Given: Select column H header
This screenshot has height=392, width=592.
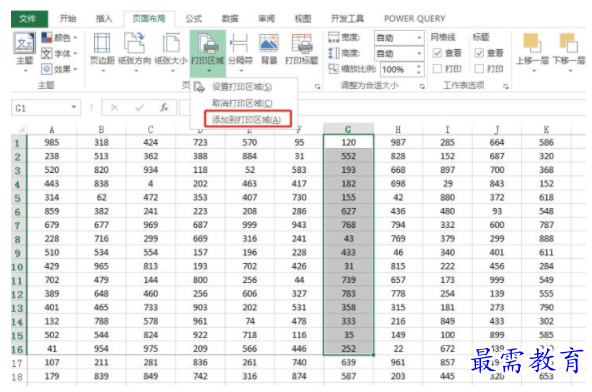Looking at the screenshot, I should [x=398, y=130].
